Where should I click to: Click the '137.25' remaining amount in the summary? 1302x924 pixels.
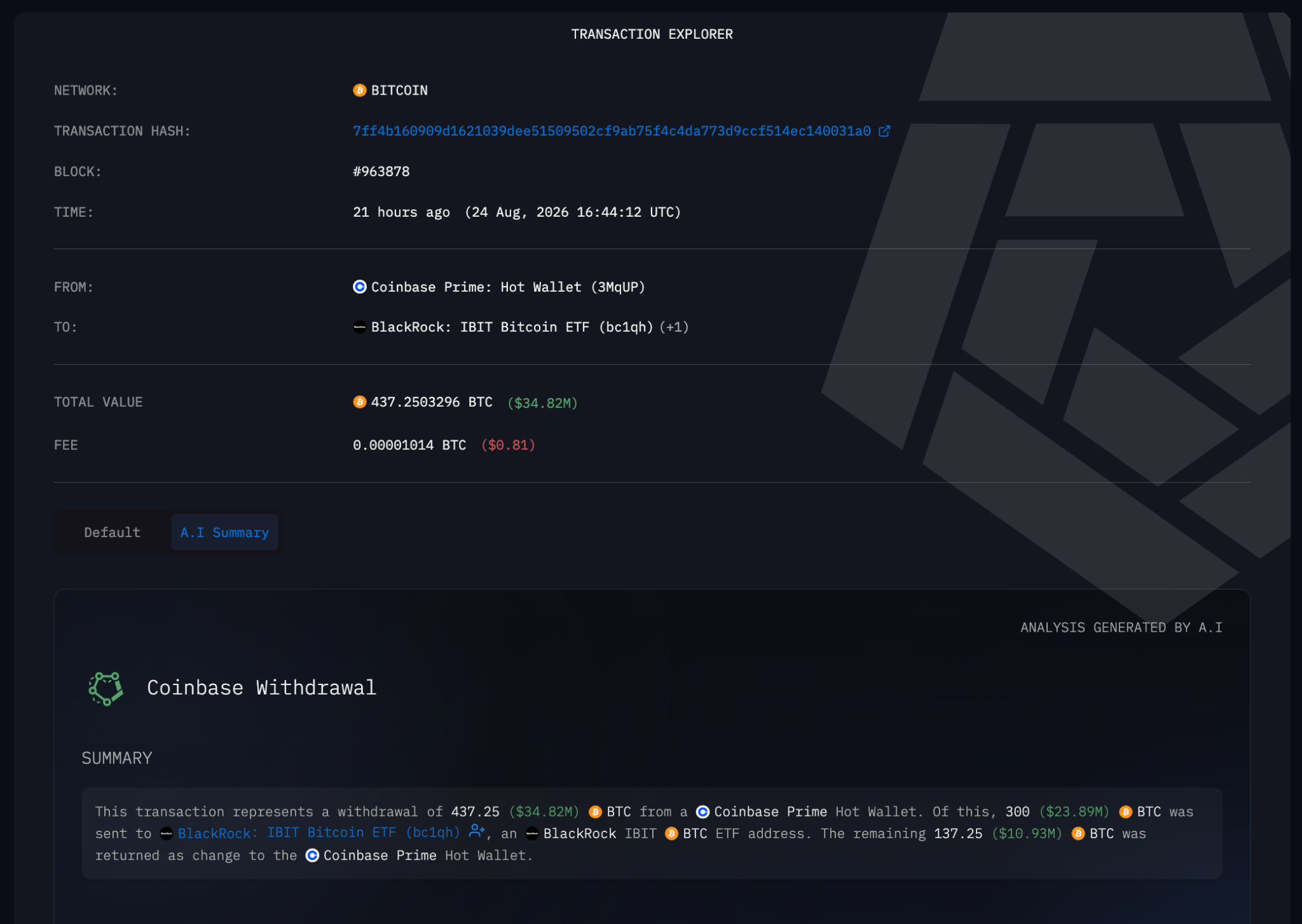[x=958, y=833]
